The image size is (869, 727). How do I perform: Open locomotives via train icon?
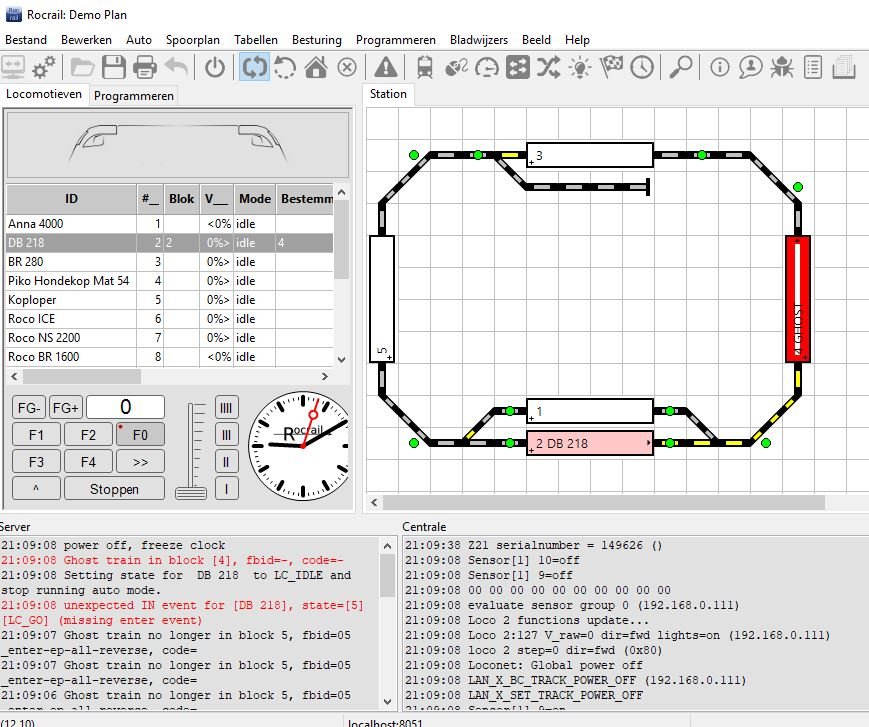(x=425, y=68)
